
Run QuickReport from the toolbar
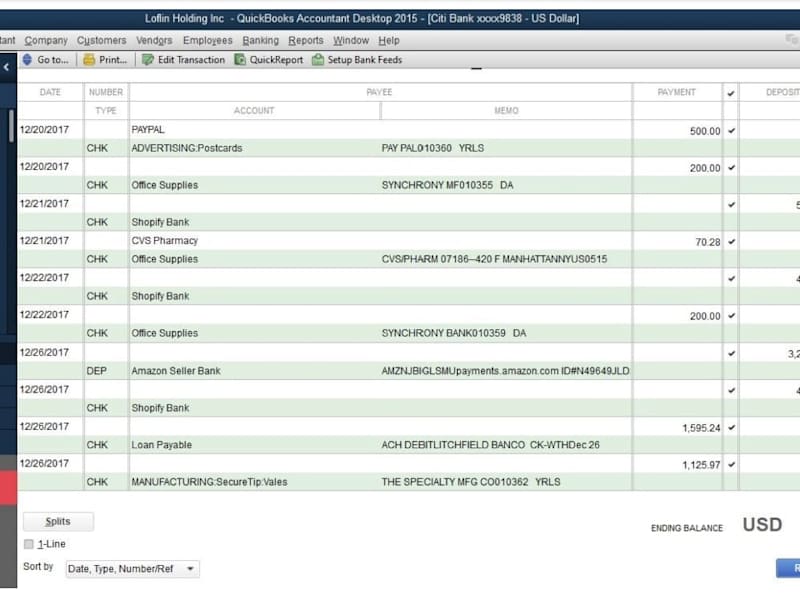pyautogui.click(x=269, y=60)
